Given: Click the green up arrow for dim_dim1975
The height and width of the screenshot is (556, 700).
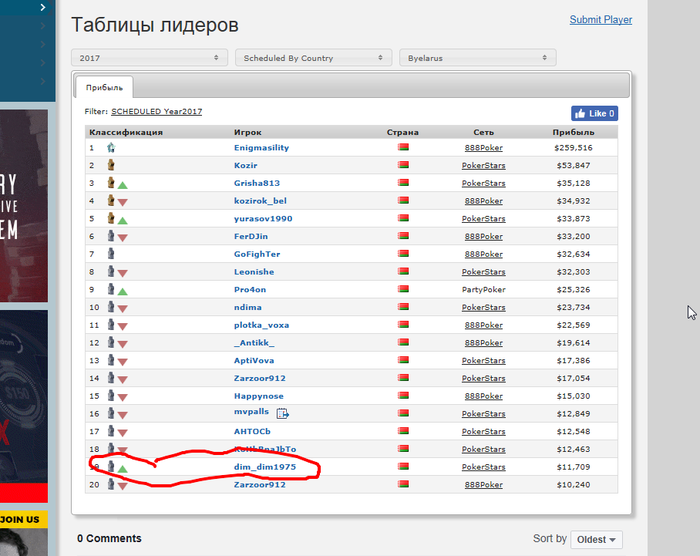Looking at the screenshot, I should 123,468.
